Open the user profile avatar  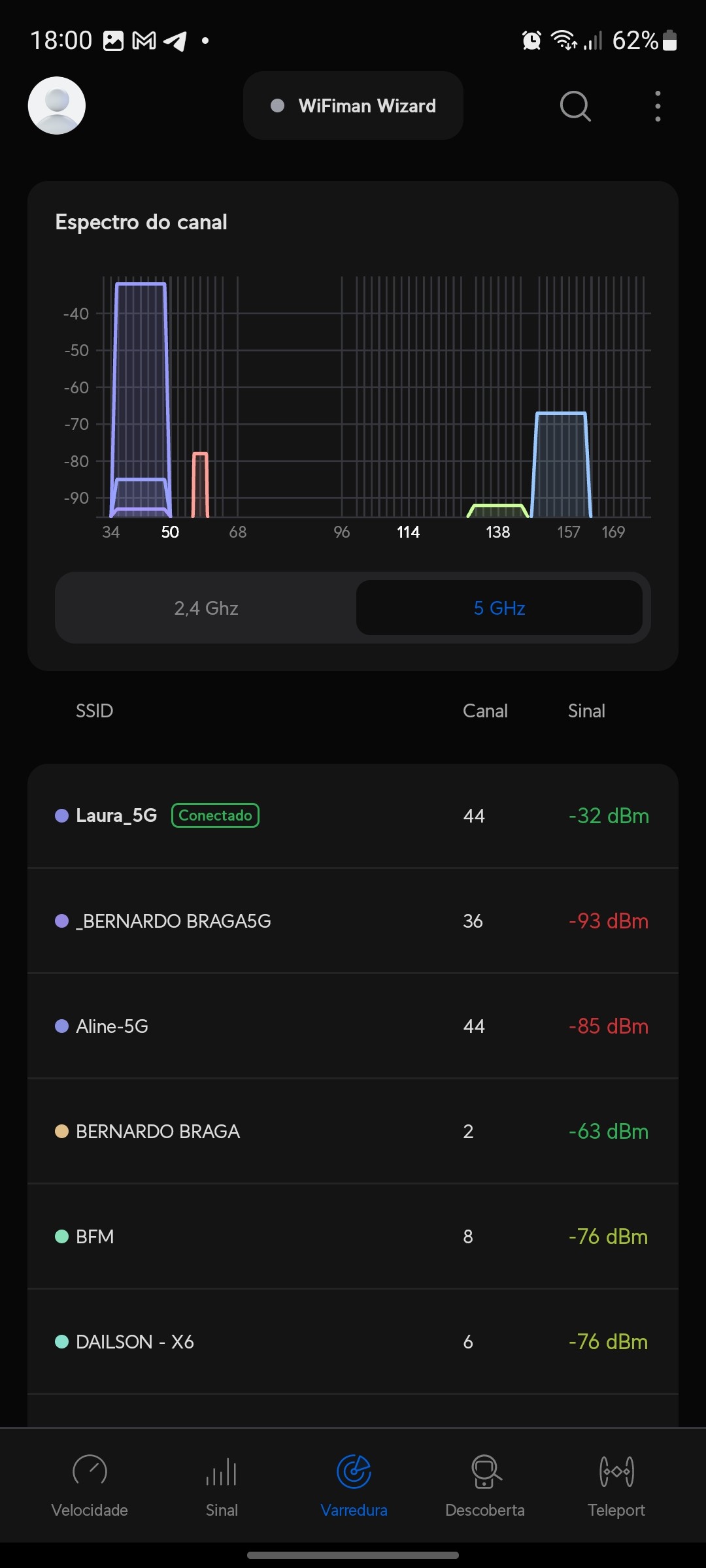(57, 106)
